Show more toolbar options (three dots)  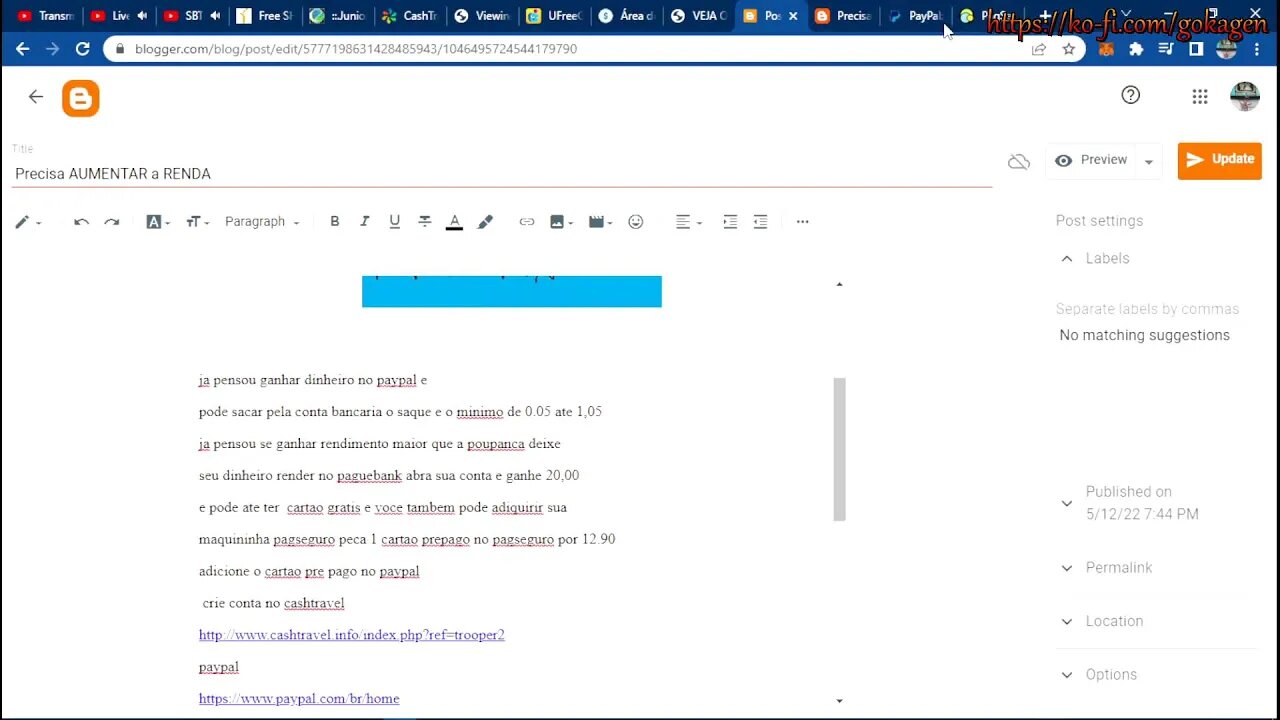[x=802, y=222]
